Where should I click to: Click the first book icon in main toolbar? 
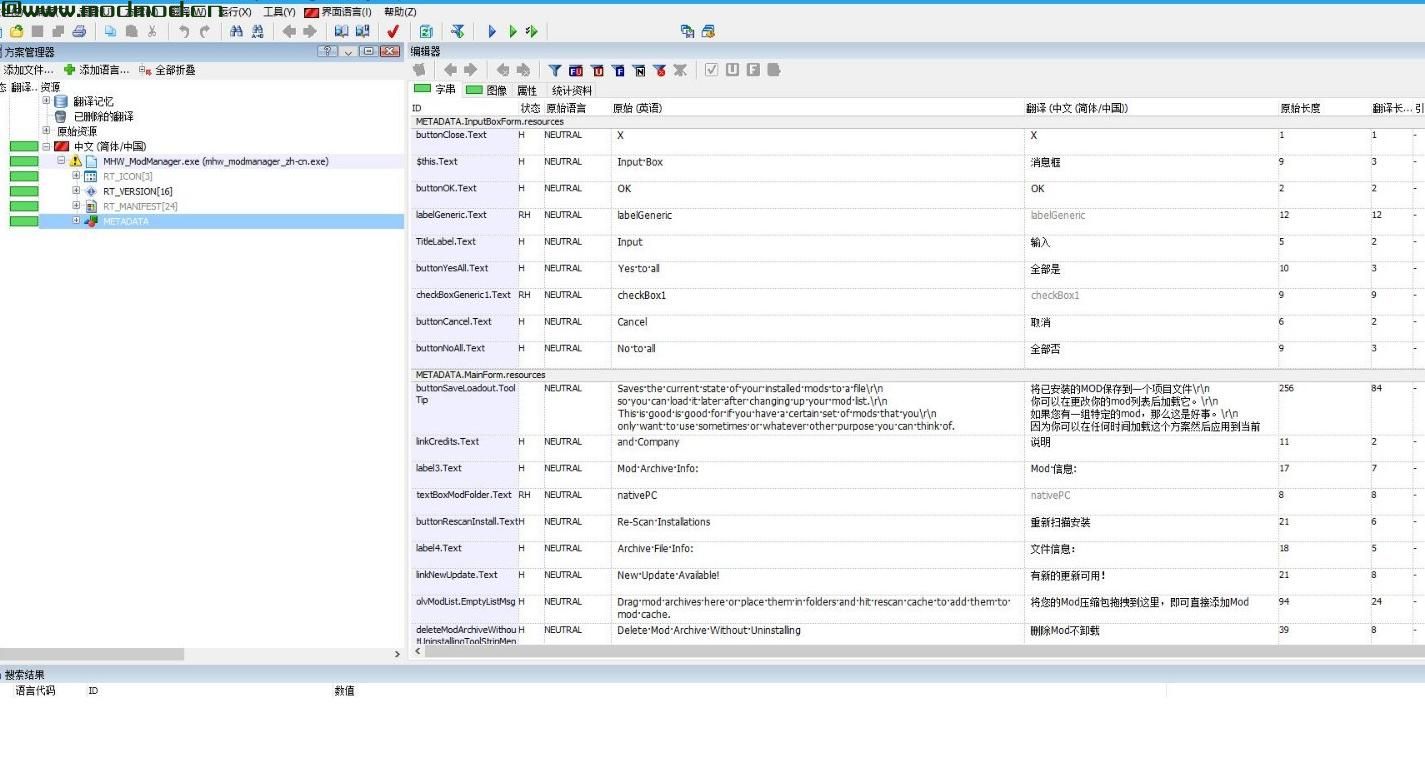(341, 31)
